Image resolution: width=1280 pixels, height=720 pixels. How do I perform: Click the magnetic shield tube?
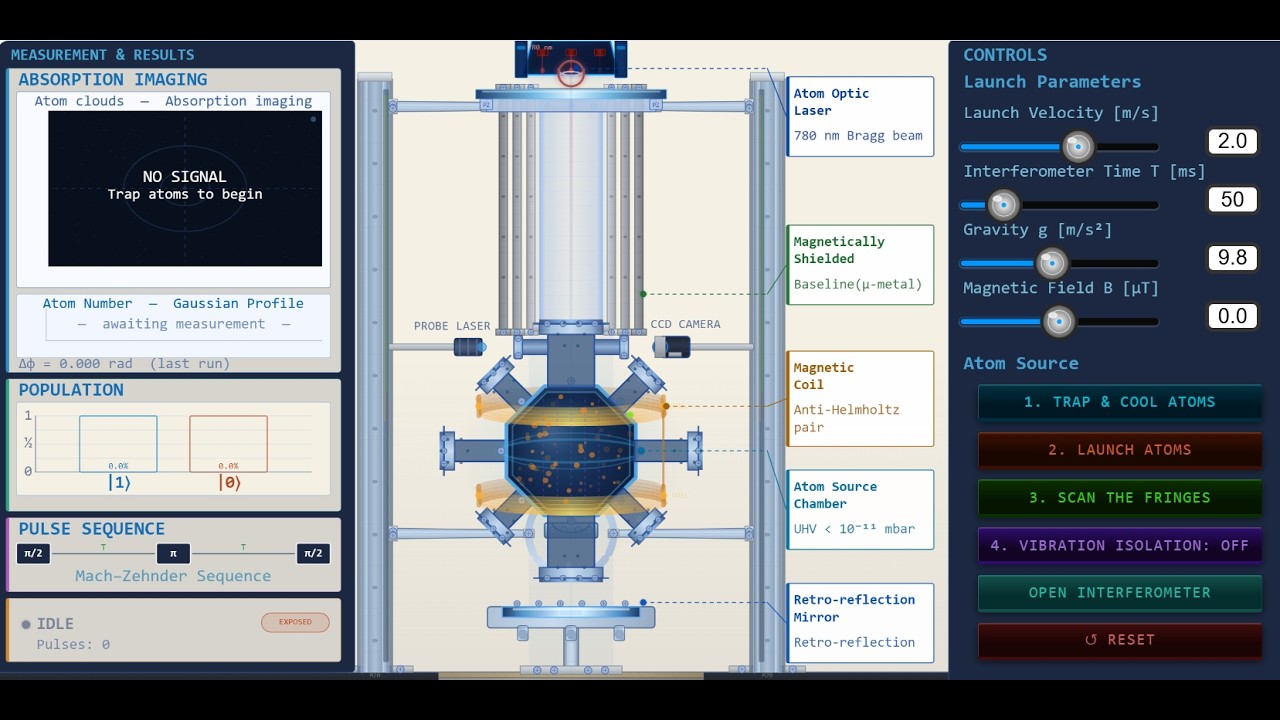tap(571, 215)
